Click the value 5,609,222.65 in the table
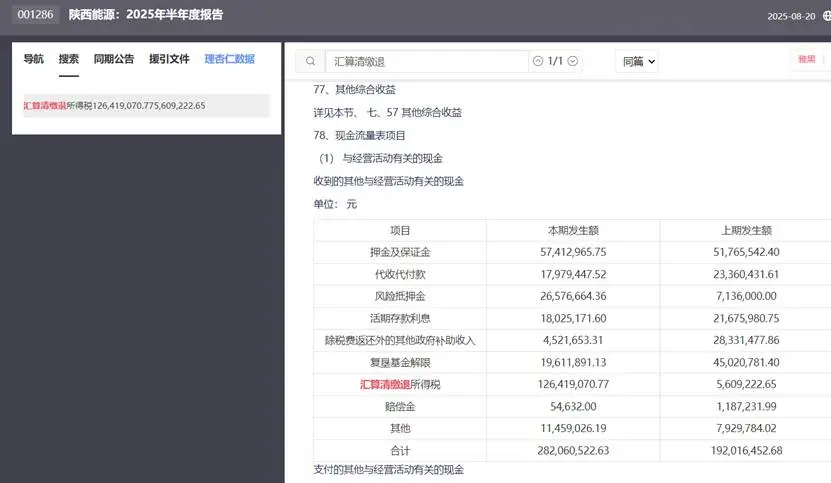 (746, 384)
